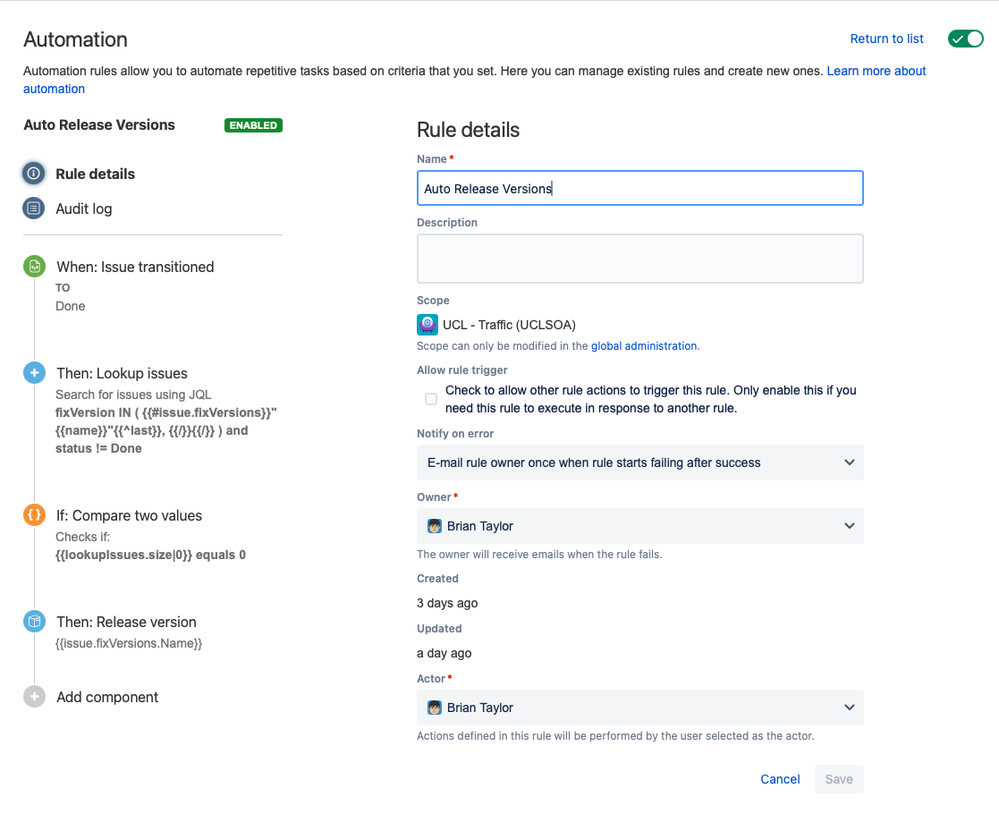Viewport: 999px width, 815px height.
Task: Click the Add component plus icon
Action: 34,696
